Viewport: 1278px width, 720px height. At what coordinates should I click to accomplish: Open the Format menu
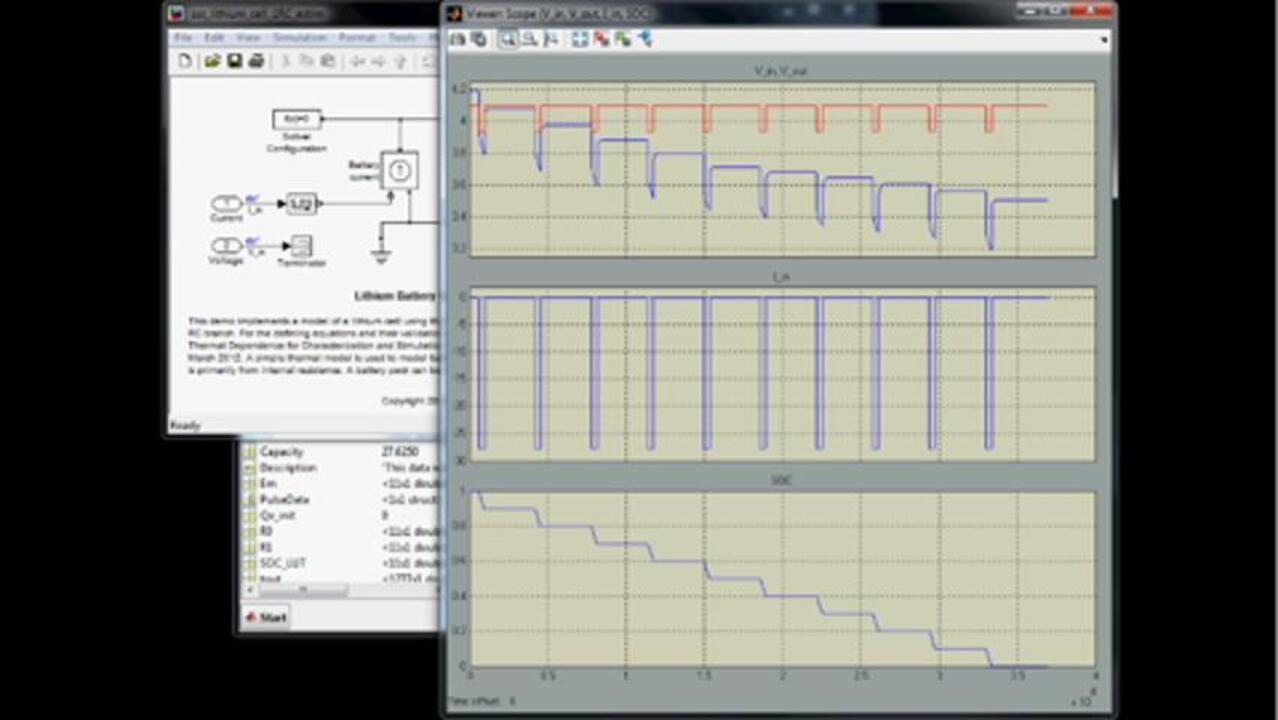357,37
